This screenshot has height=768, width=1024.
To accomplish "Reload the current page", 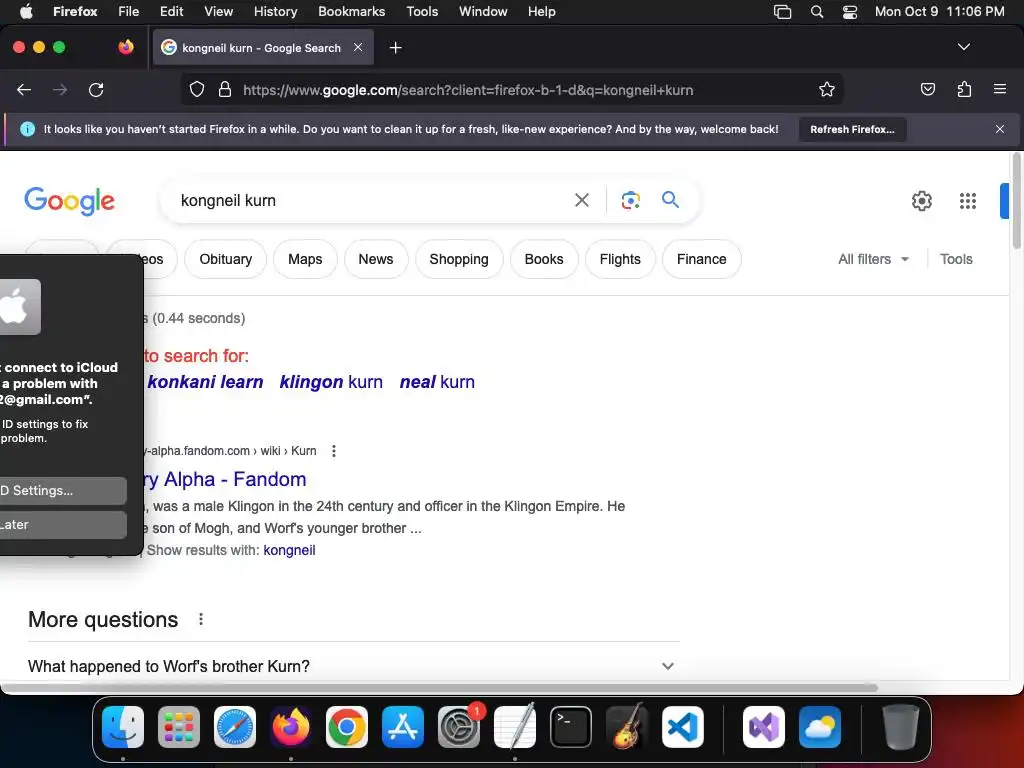I will click(96, 89).
